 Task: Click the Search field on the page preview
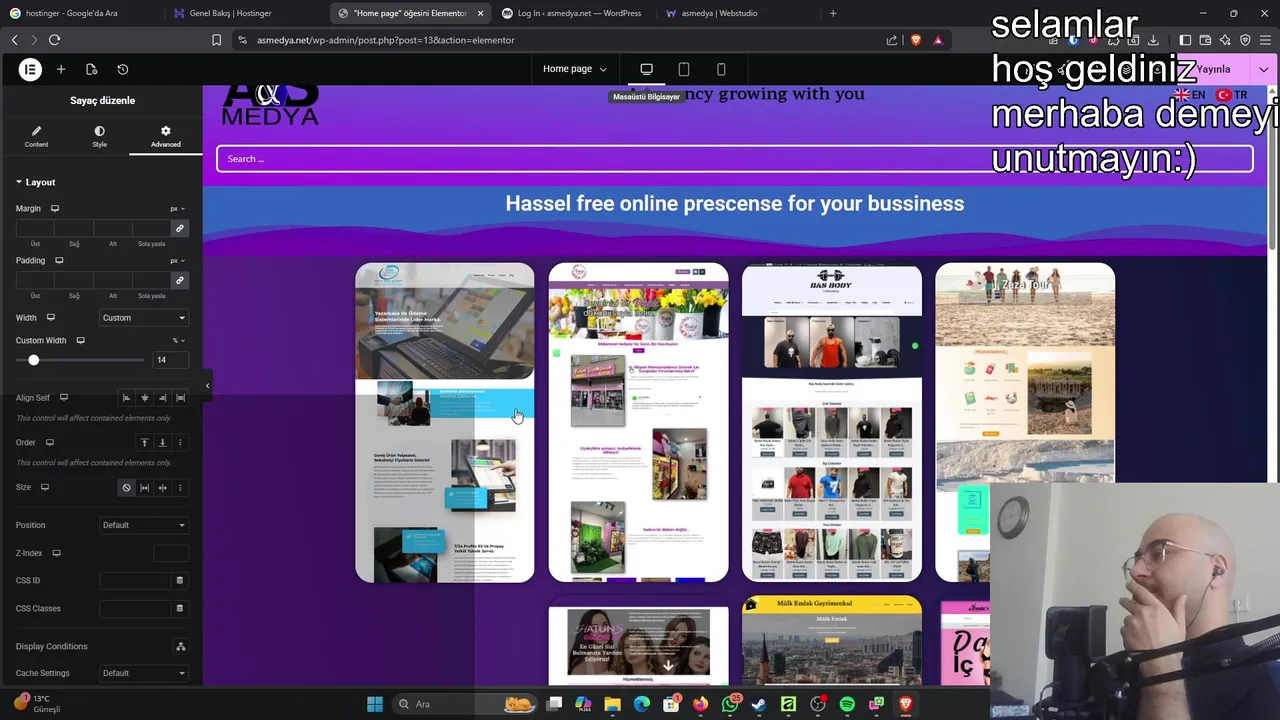[735, 158]
